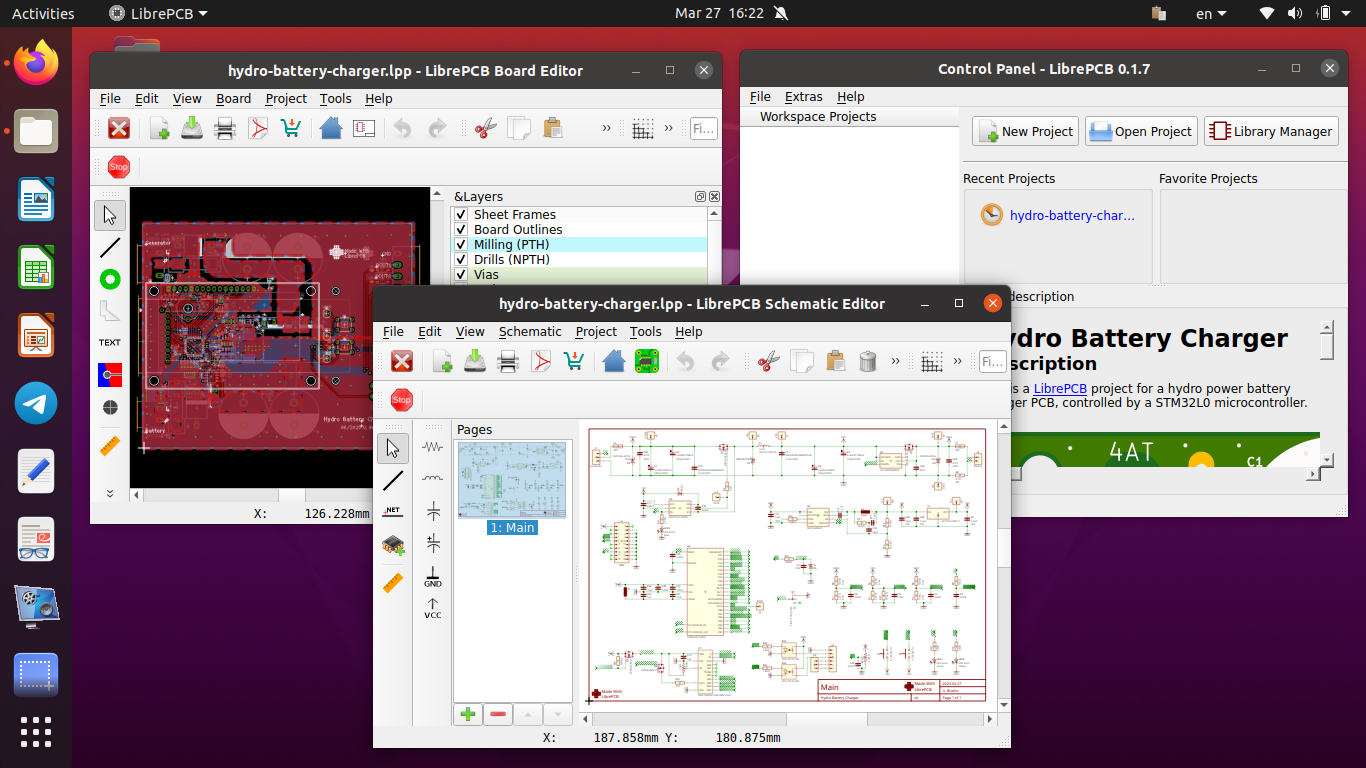Image resolution: width=1366 pixels, height=768 pixels.
Task: Click the Stop button in Schematic Editor
Action: pos(402,400)
